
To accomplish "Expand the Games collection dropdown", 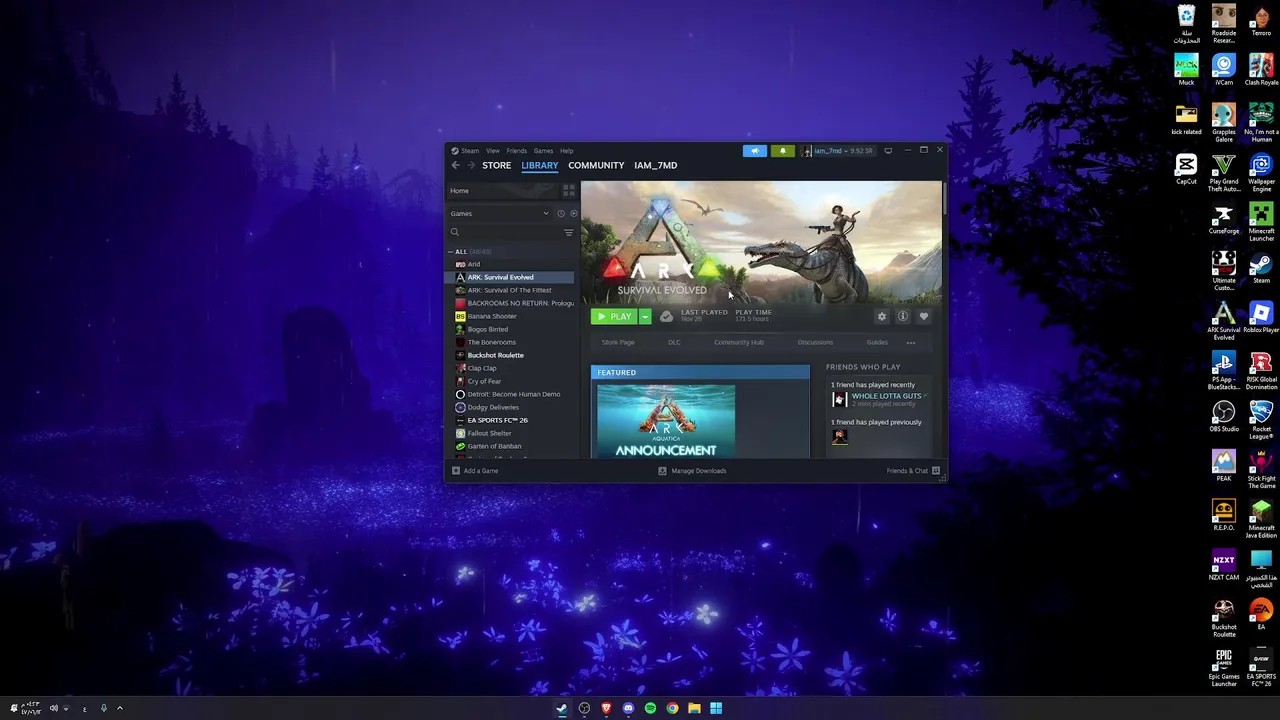I will point(546,213).
